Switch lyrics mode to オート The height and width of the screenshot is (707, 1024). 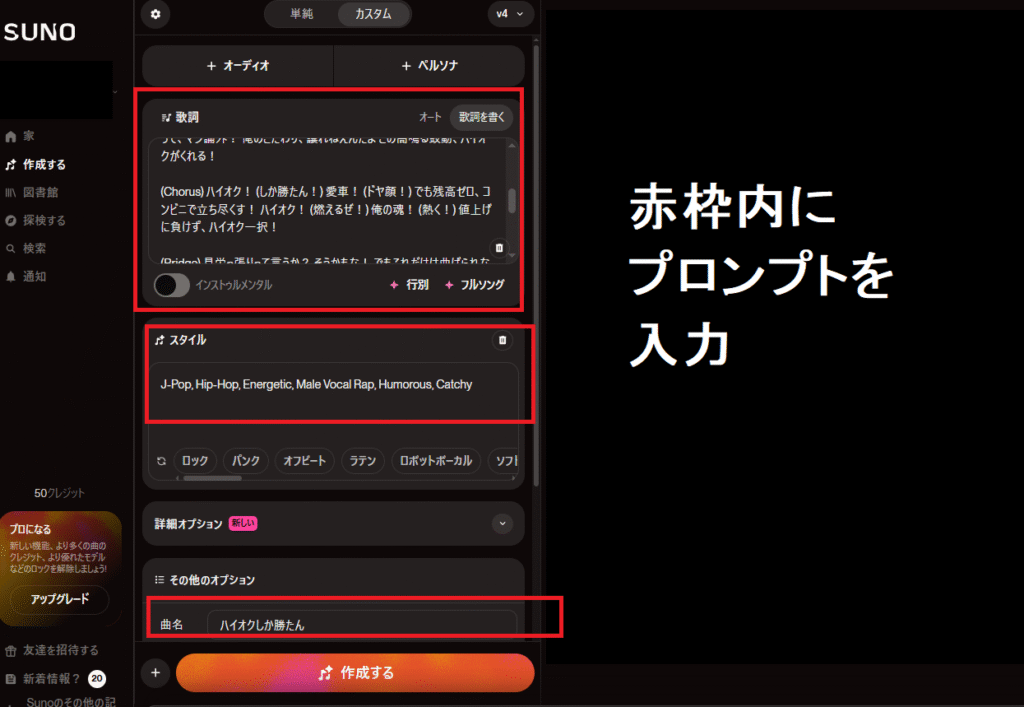coord(430,118)
